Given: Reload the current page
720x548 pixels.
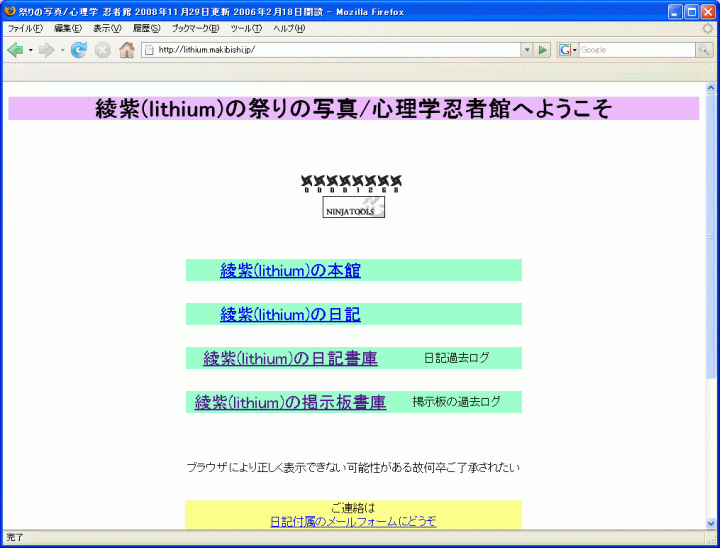Looking at the screenshot, I should pos(78,50).
